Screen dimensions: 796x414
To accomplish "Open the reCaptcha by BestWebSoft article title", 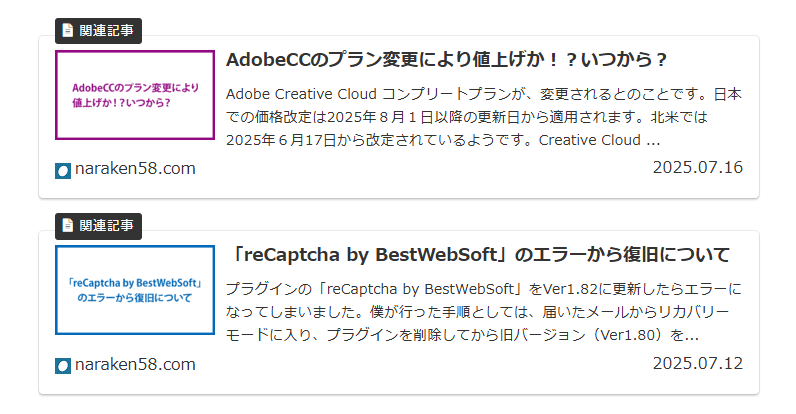I will (x=480, y=255).
